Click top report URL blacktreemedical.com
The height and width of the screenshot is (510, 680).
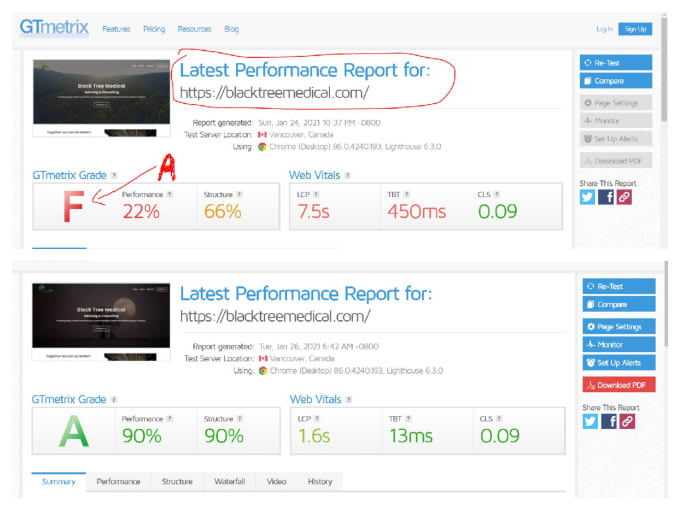tap(274, 92)
